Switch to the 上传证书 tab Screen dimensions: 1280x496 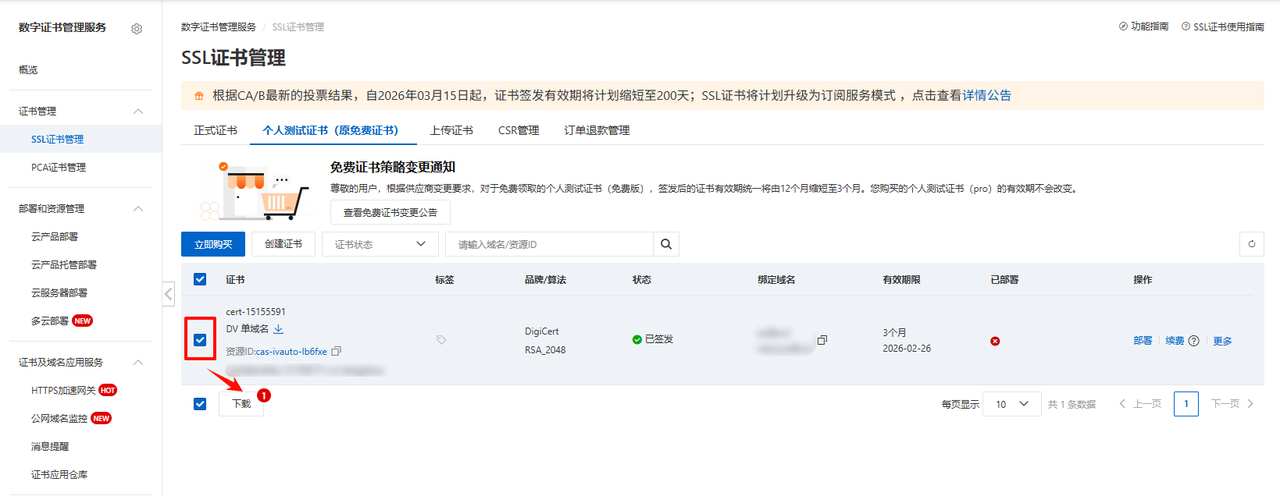(x=451, y=131)
